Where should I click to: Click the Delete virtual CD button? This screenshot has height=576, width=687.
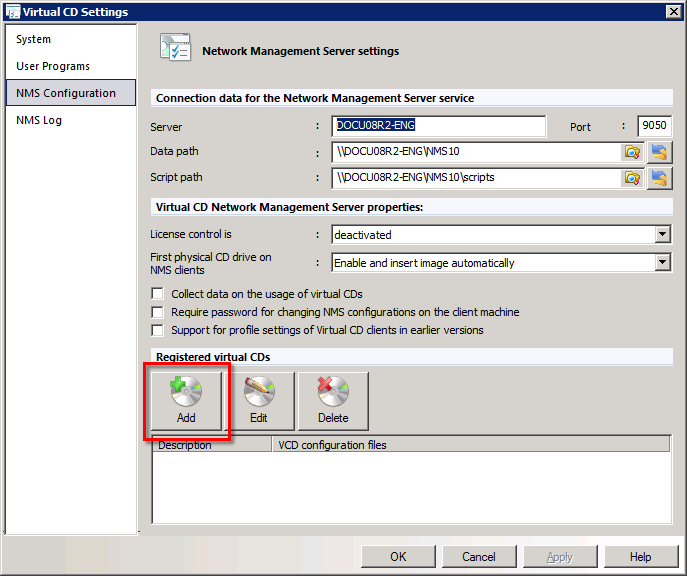coord(333,401)
